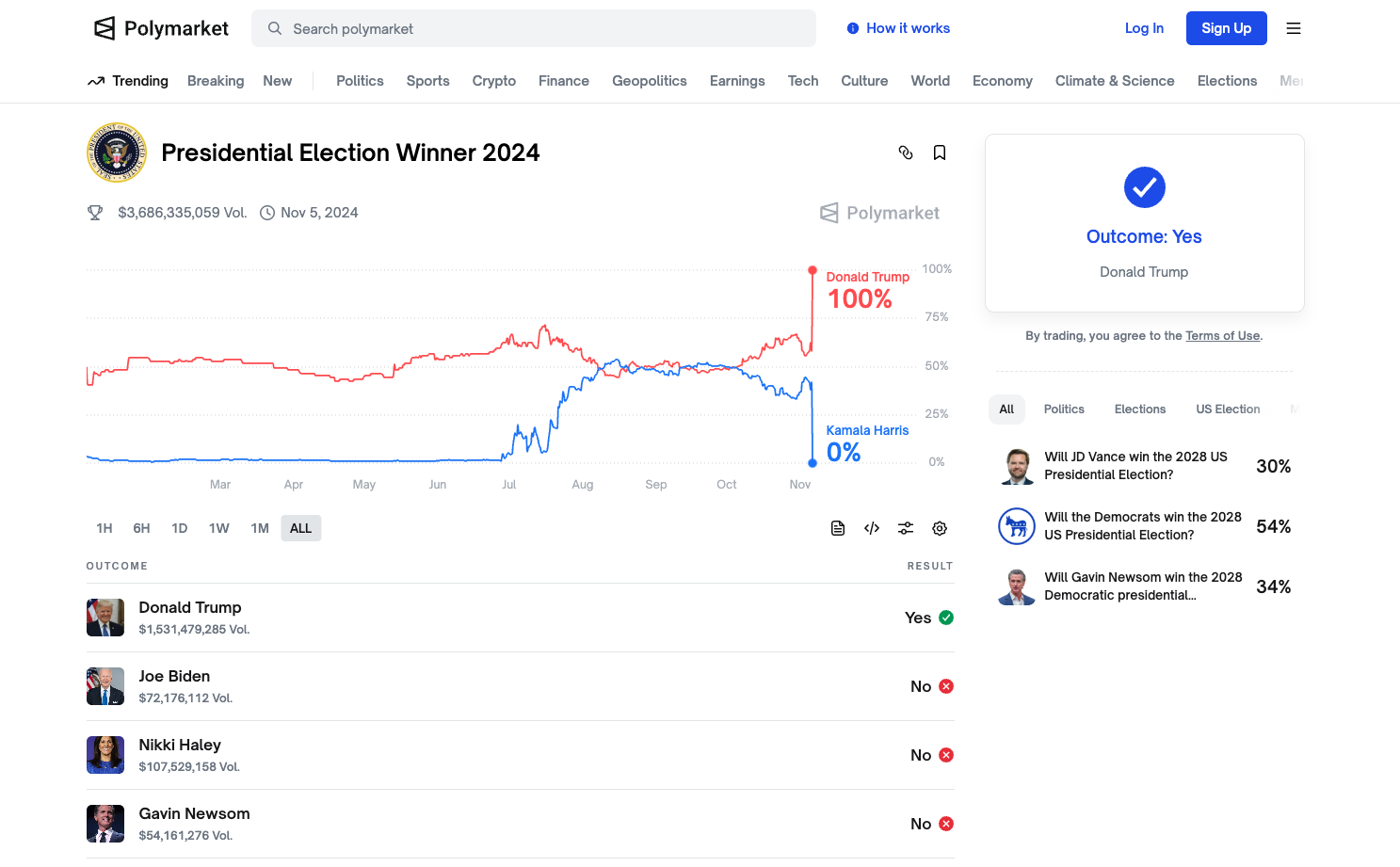Viewport: 1400px width, 867px height.
Task: Open chart settings gear icon
Action: click(940, 528)
